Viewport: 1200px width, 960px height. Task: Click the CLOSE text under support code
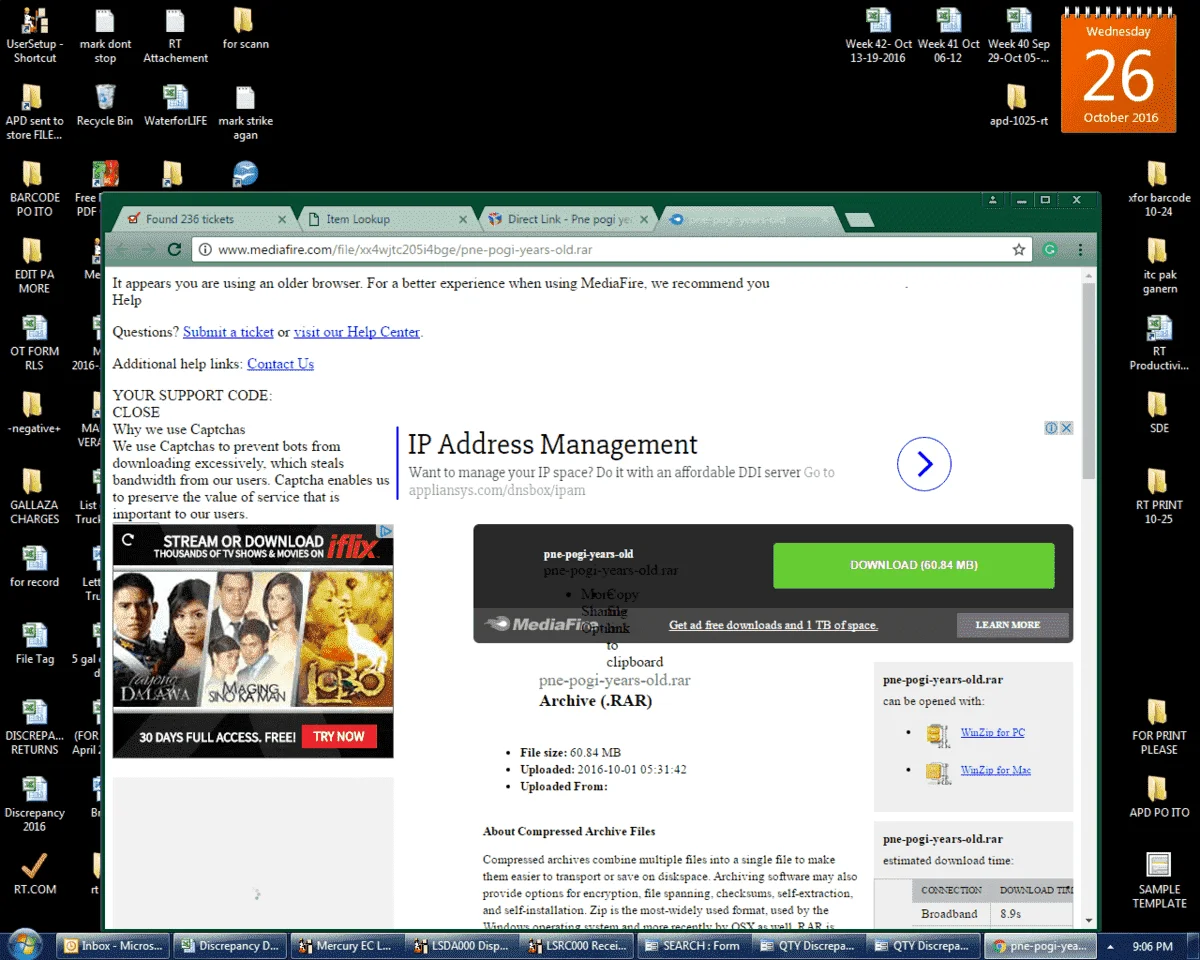[136, 412]
